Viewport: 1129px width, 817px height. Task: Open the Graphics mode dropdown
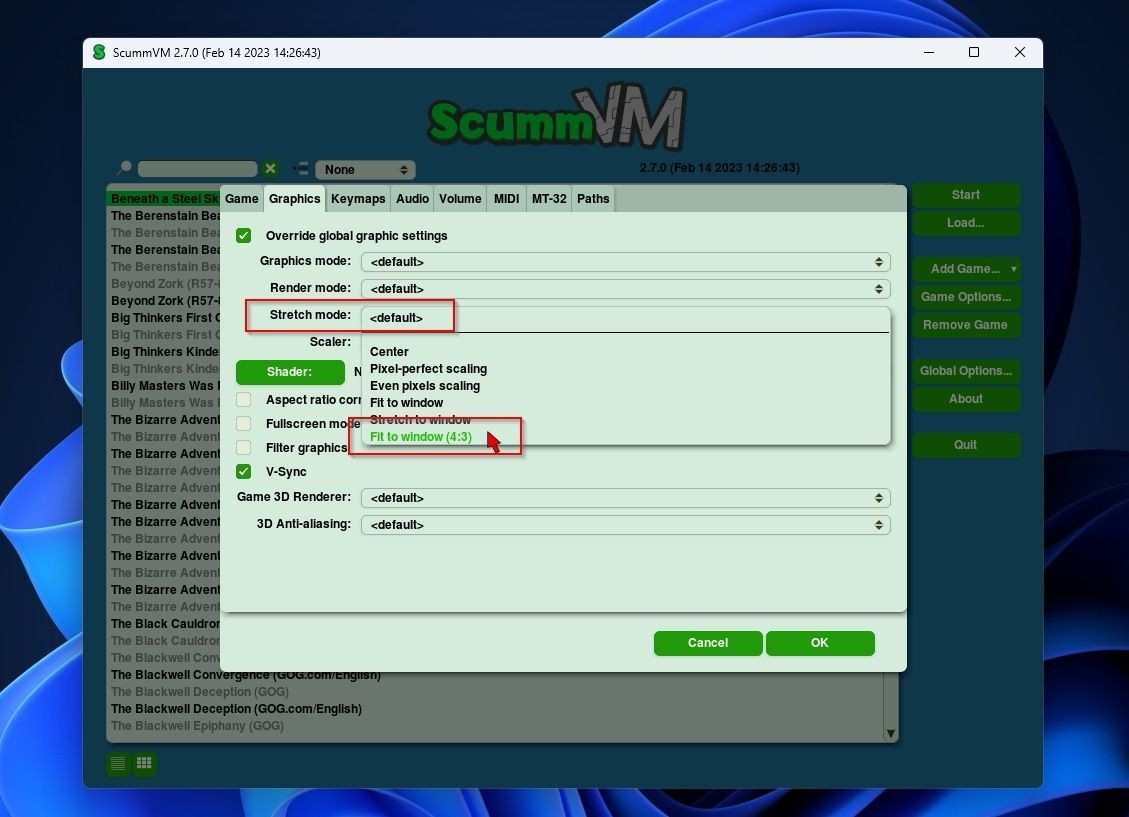click(626, 262)
